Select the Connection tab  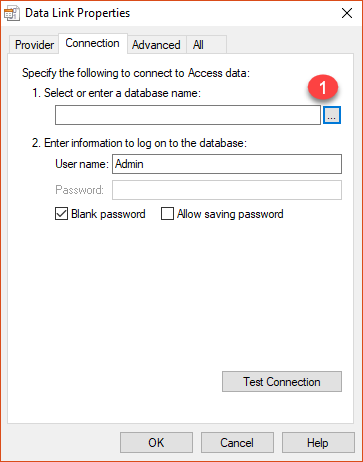pyautogui.click(x=93, y=43)
